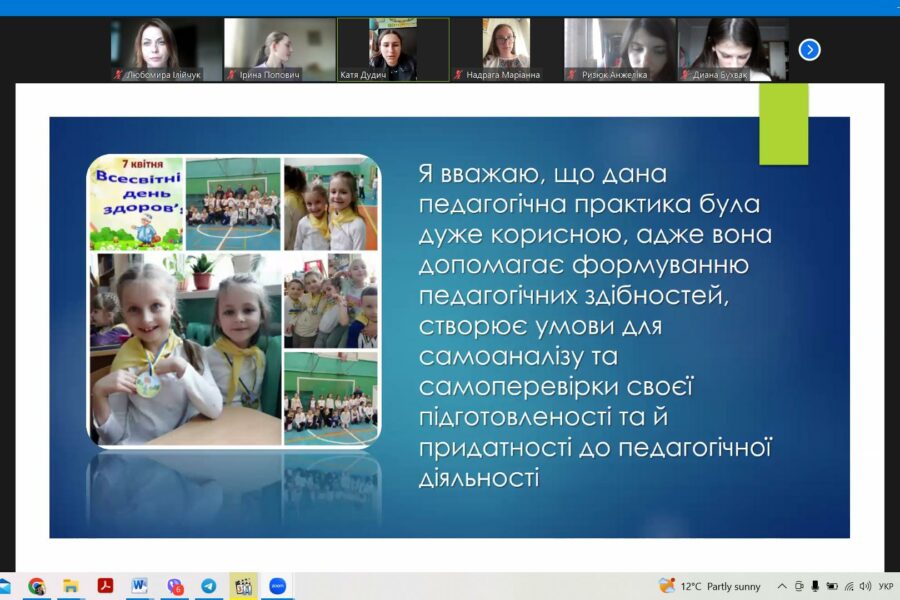
Task: Open Google Chrome from the taskbar
Action: [37, 586]
